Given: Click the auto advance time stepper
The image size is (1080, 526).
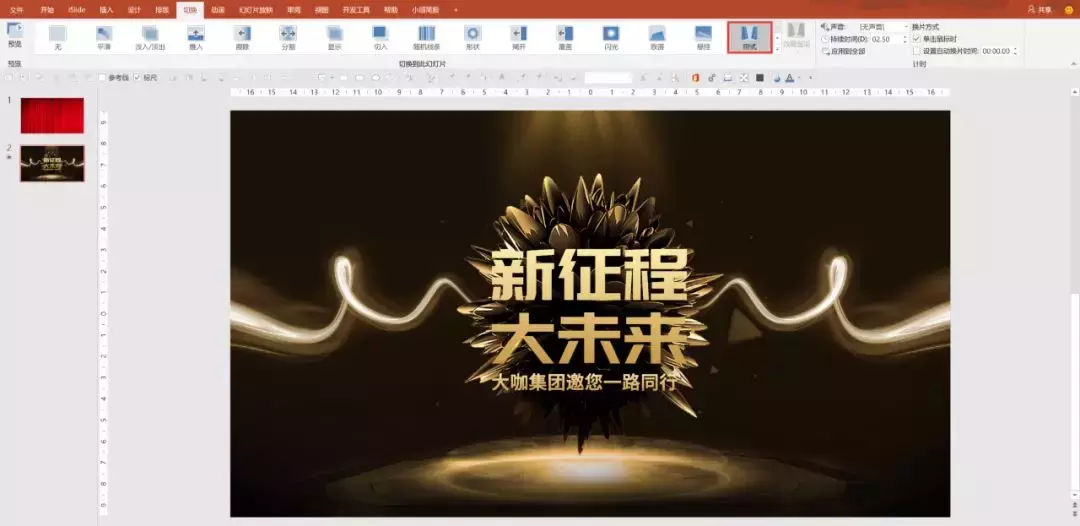Looking at the screenshot, I should pos(1015,51).
